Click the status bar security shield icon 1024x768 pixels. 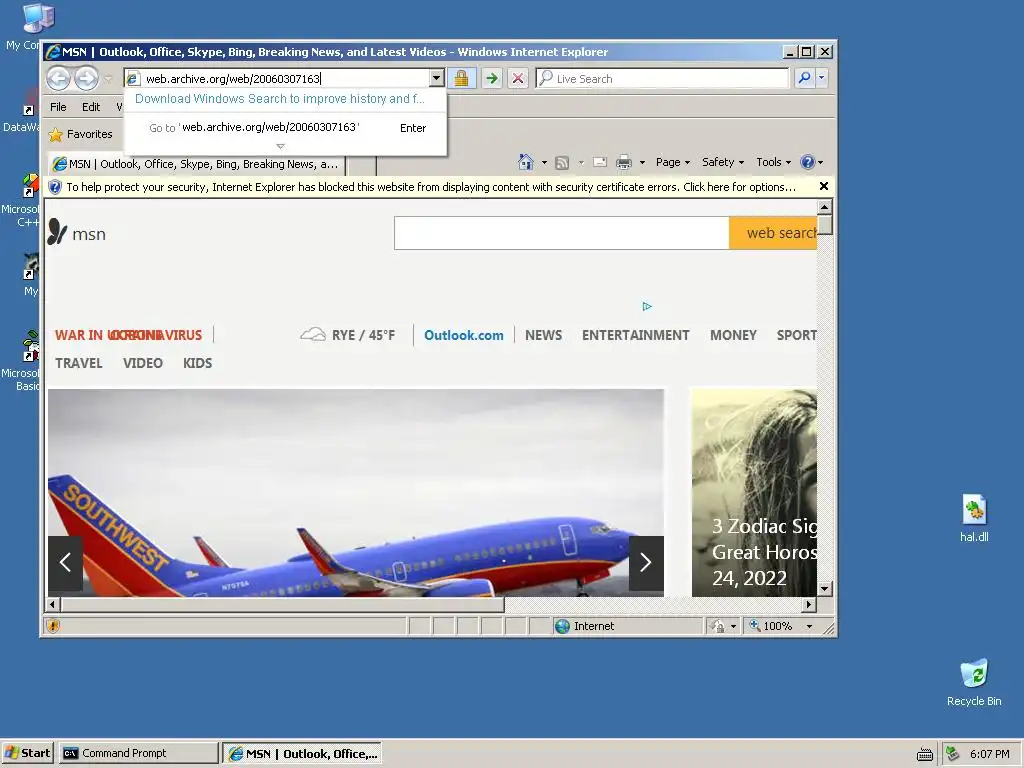coord(53,626)
